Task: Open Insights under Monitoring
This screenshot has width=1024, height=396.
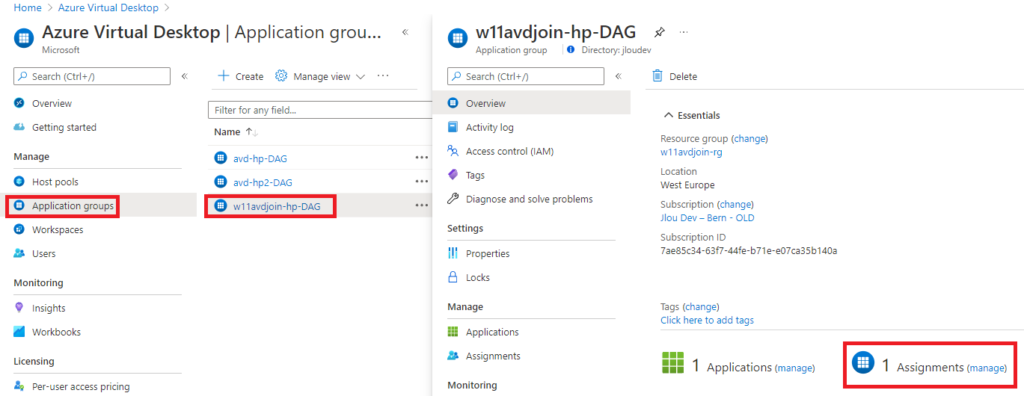Action: point(48,308)
